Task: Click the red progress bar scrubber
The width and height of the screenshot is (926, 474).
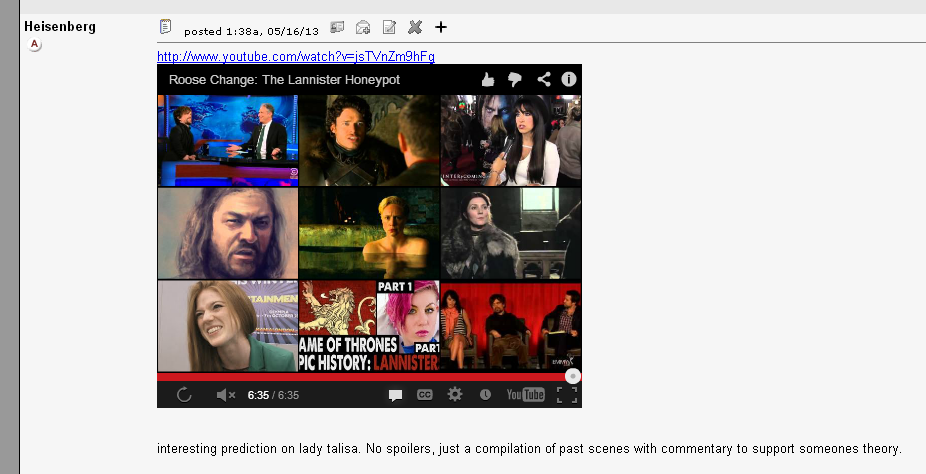Action: click(572, 376)
